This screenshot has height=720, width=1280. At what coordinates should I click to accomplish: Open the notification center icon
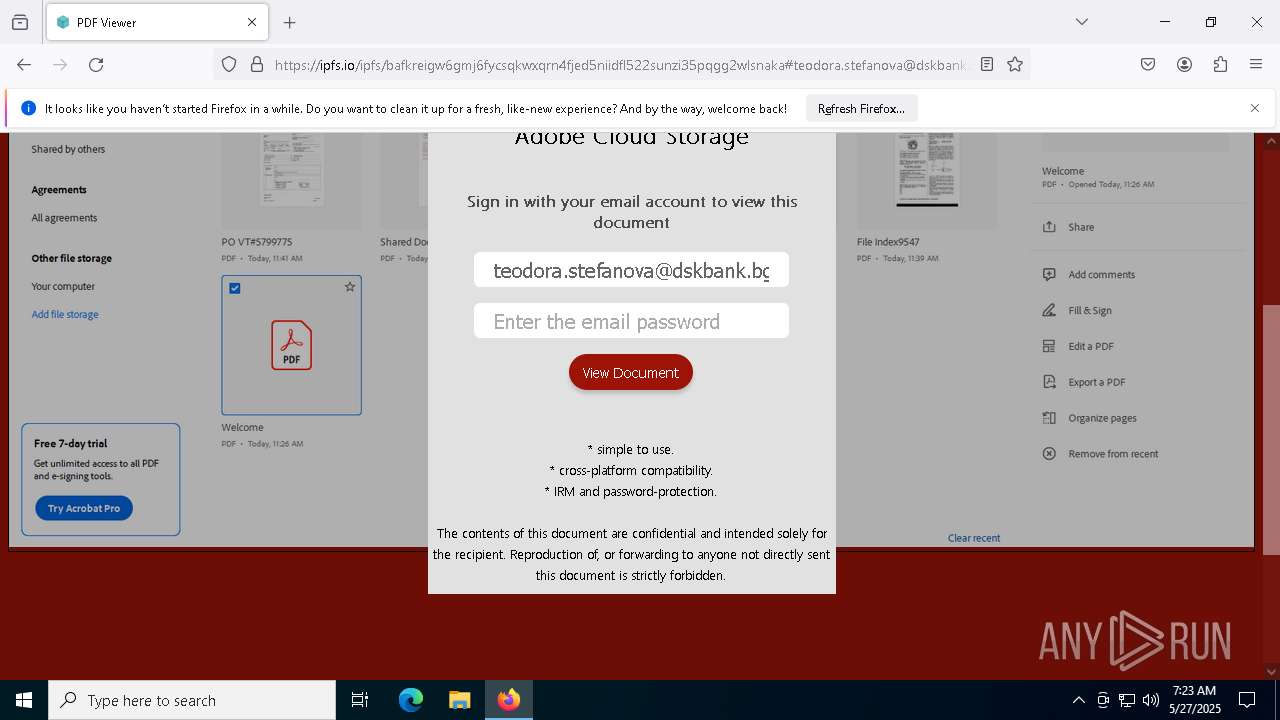(x=1247, y=700)
